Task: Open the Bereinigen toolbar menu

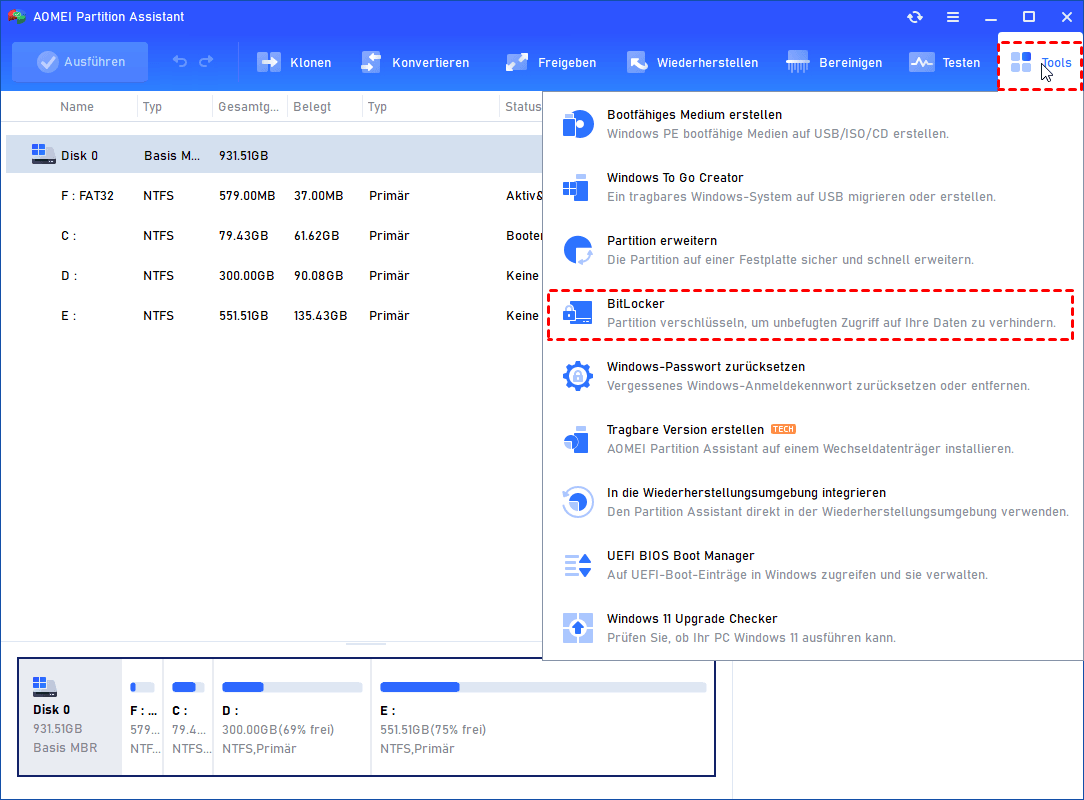Action: click(834, 62)
